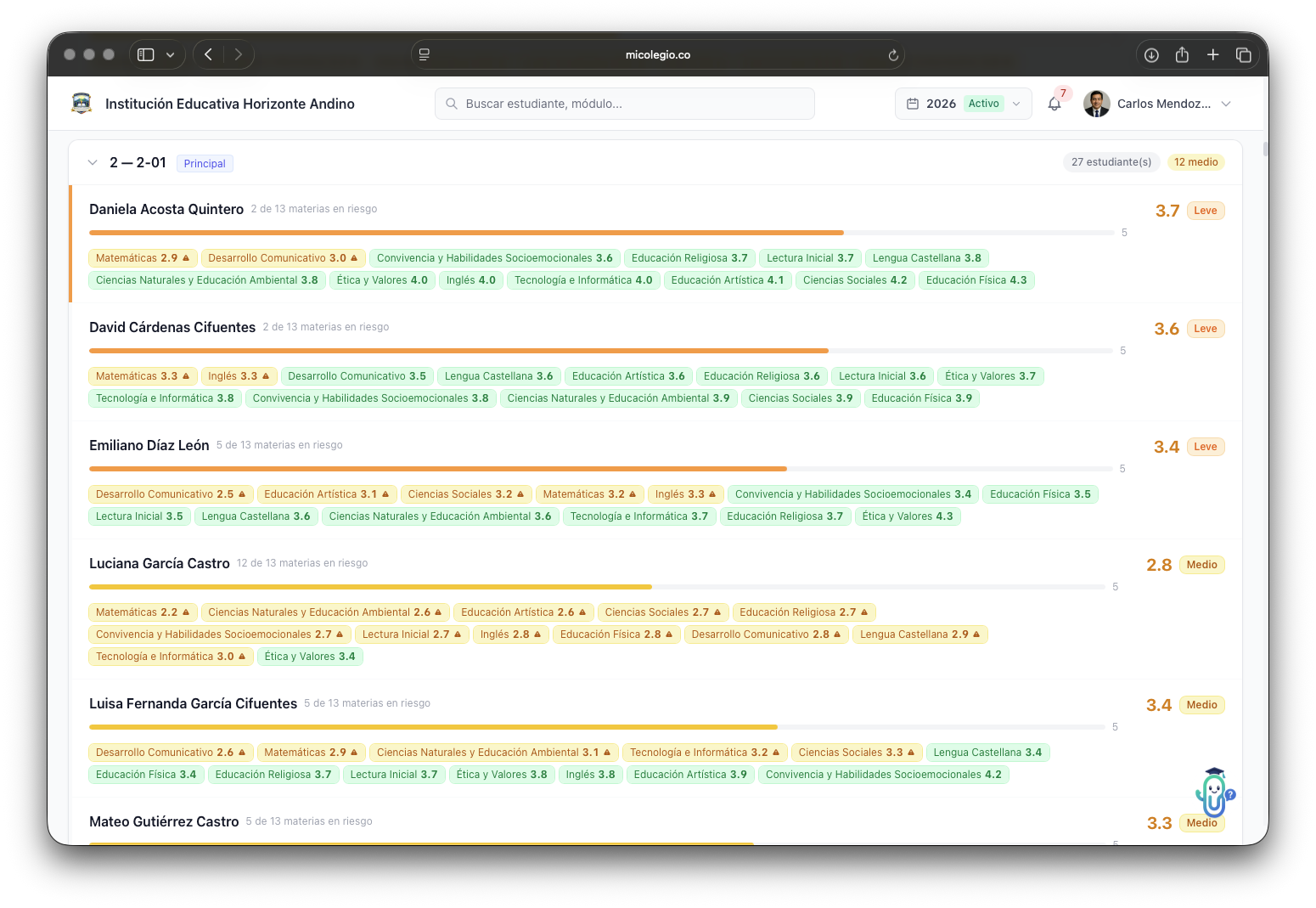Screen dimensions: 1316x908
Task: Open the 2026 Activo year selector
Action: click(x=964, y=104)
